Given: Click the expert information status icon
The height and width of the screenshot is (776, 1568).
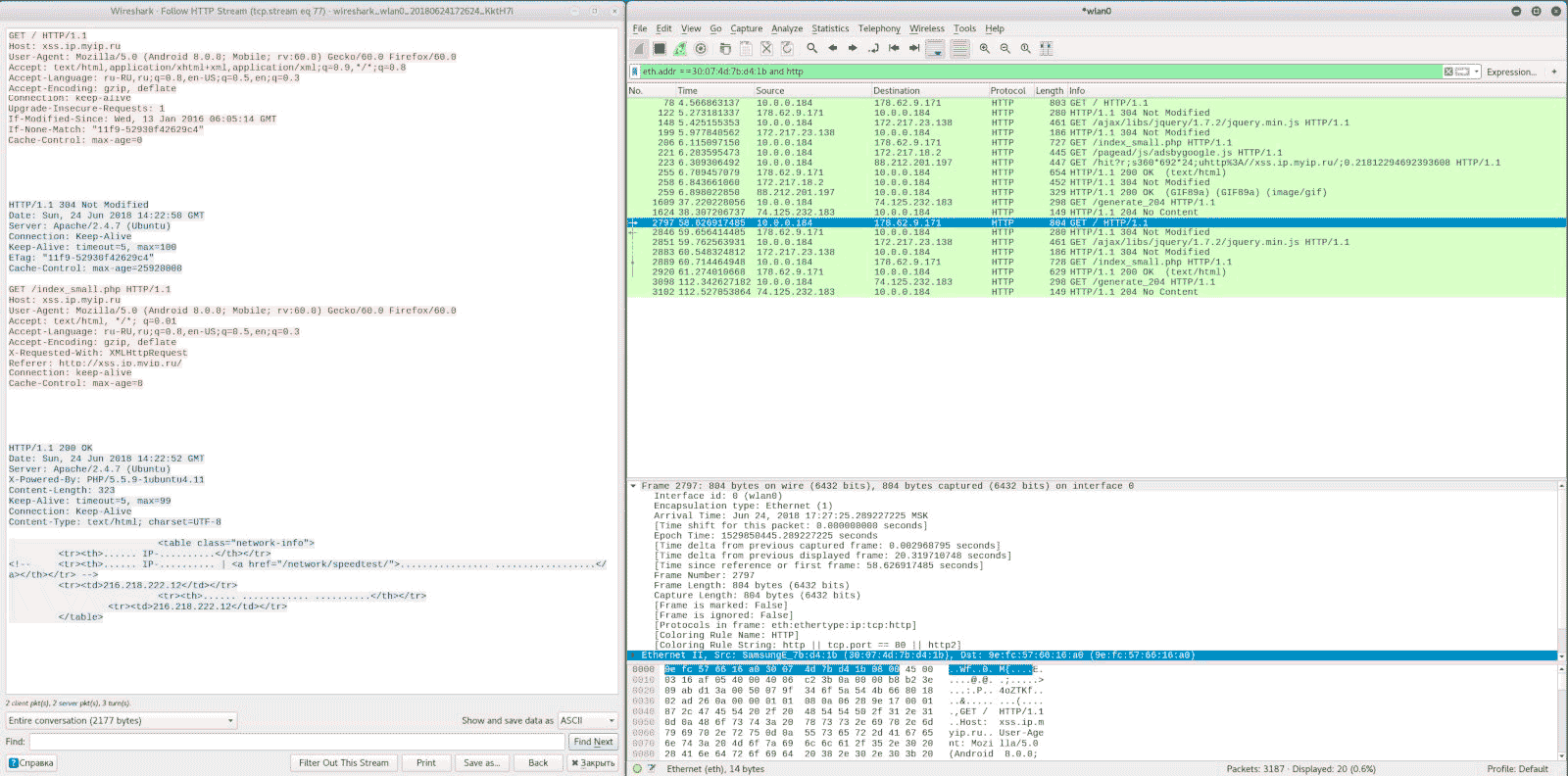Looking at the screenshot, I should coord(637,769).
